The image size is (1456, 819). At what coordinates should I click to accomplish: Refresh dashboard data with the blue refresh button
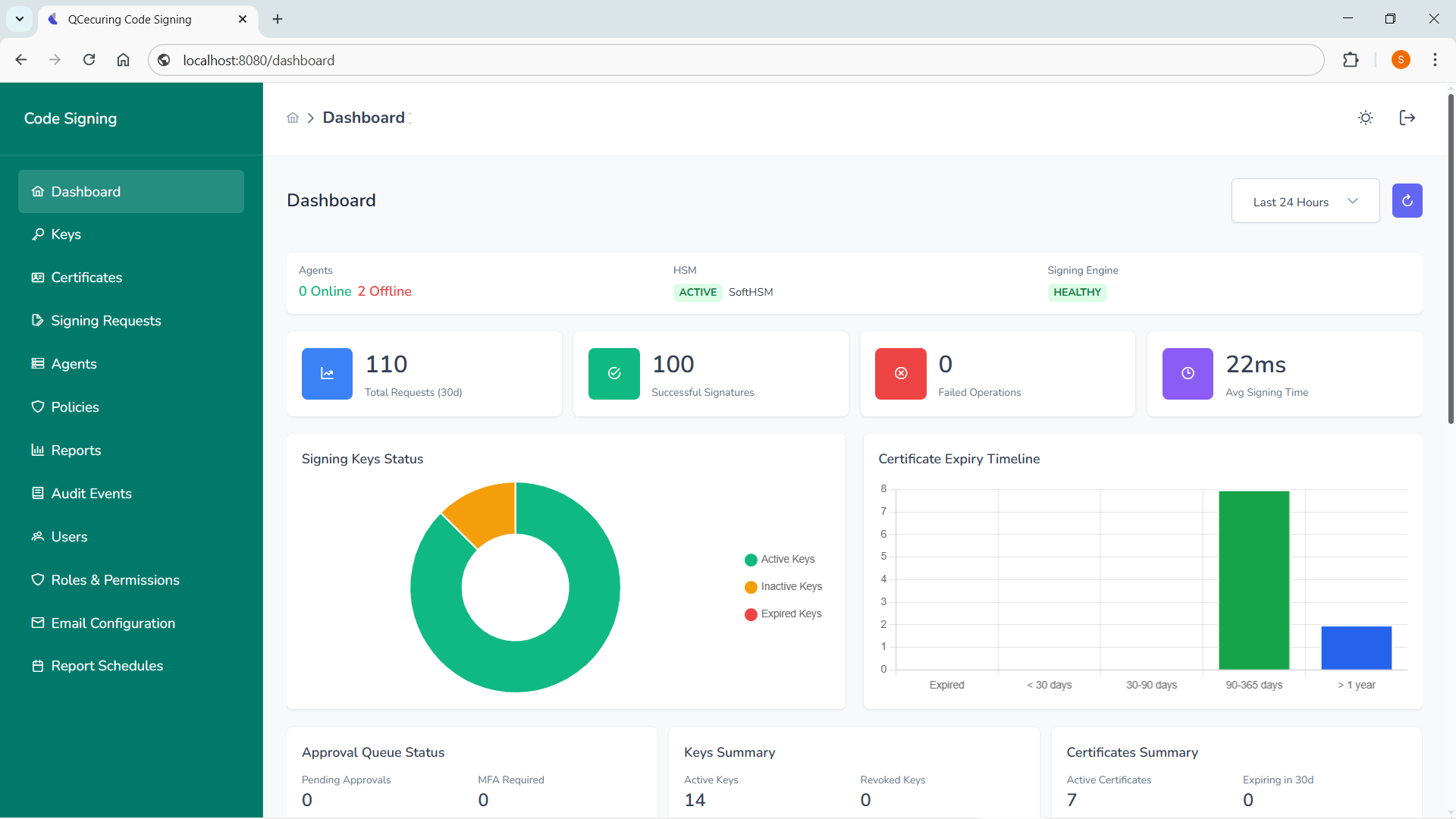[1407, 200]
